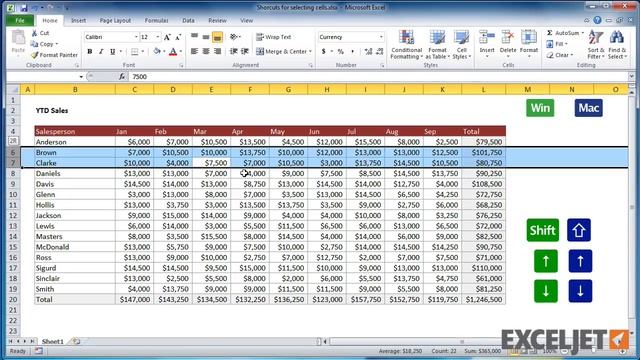This screenshot has height=360, width=640.
Task: Increase font size with grow font icon
Action: coord(167,37)
